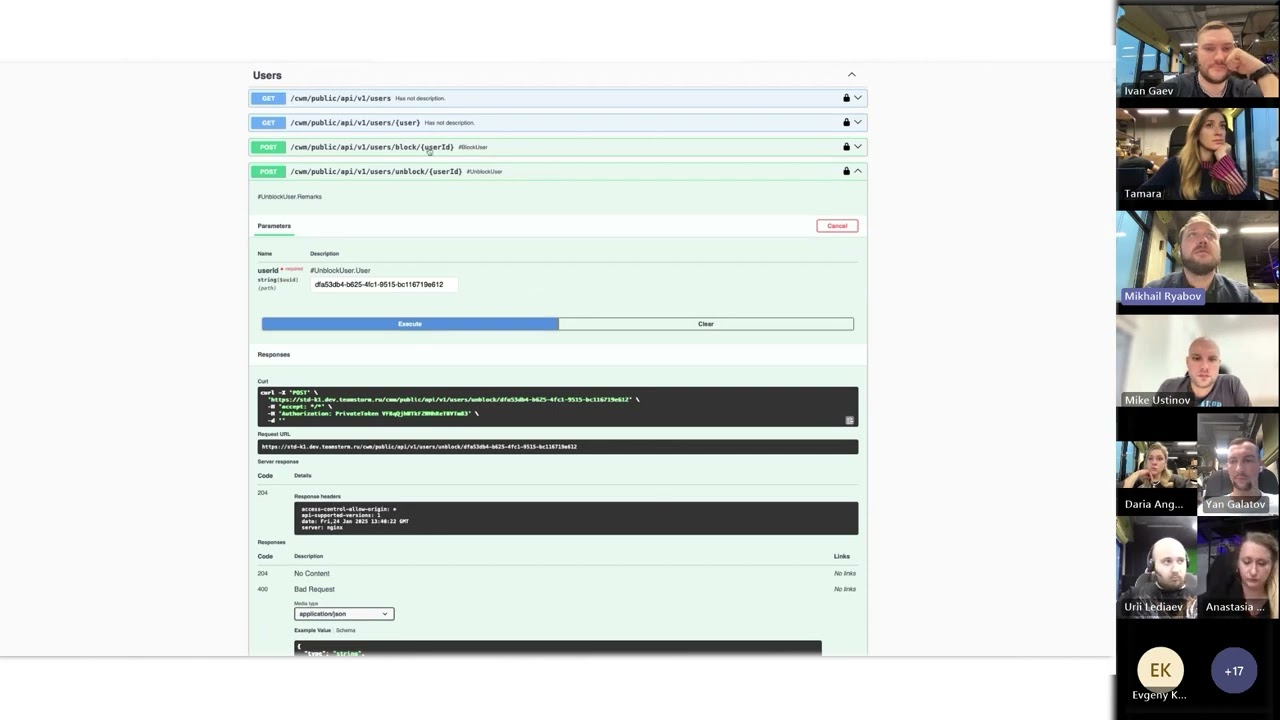Click the Request URL text block
The image size is (1280, 720).
pos(558,447)
